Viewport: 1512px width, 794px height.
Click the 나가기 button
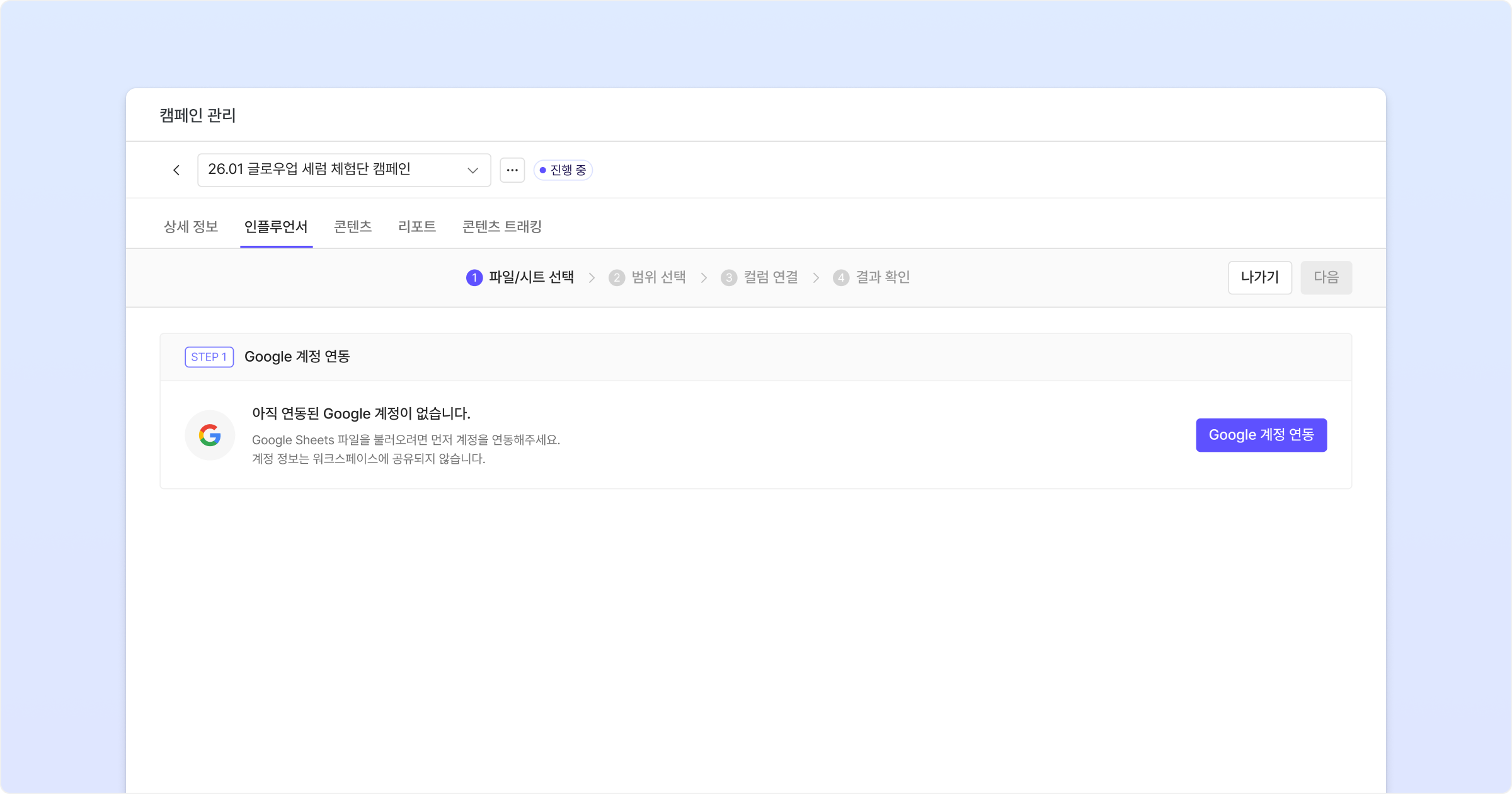(1260, 278)
